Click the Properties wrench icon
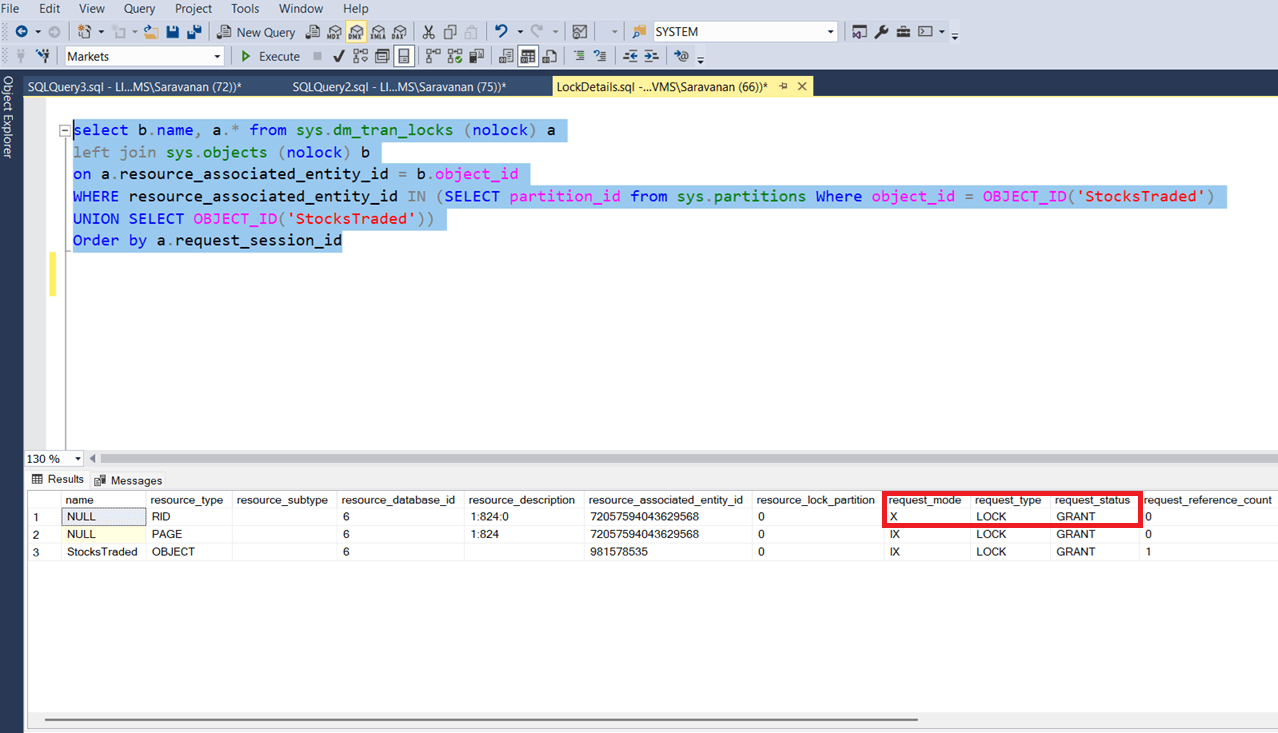The image size is (1278, 733). point(881,32)
